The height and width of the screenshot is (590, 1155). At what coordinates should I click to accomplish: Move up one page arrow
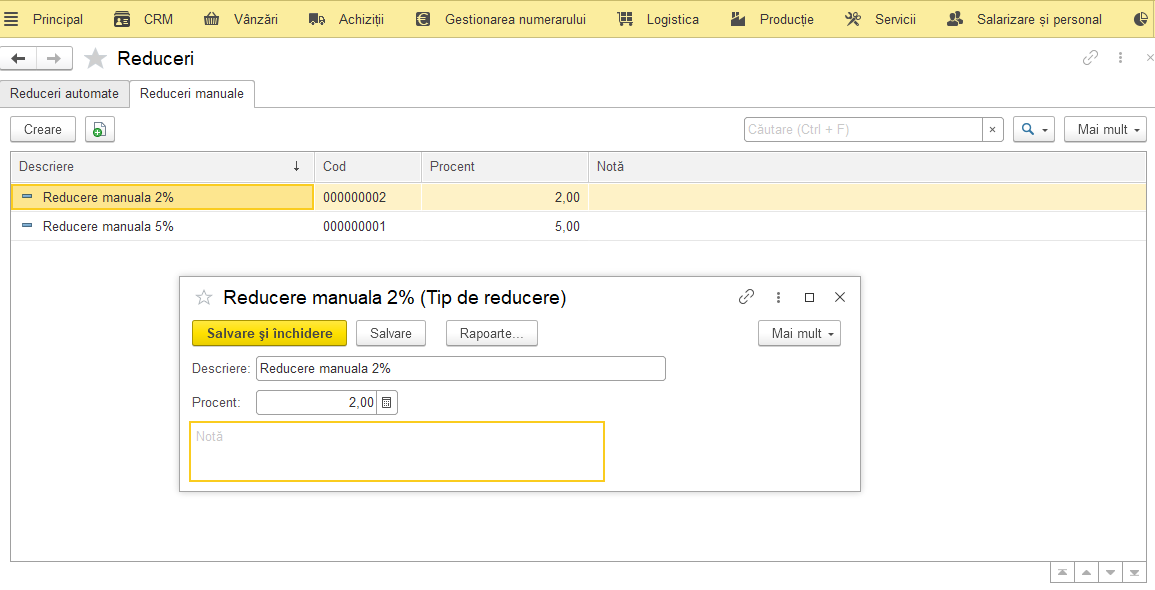(1086, 572)
